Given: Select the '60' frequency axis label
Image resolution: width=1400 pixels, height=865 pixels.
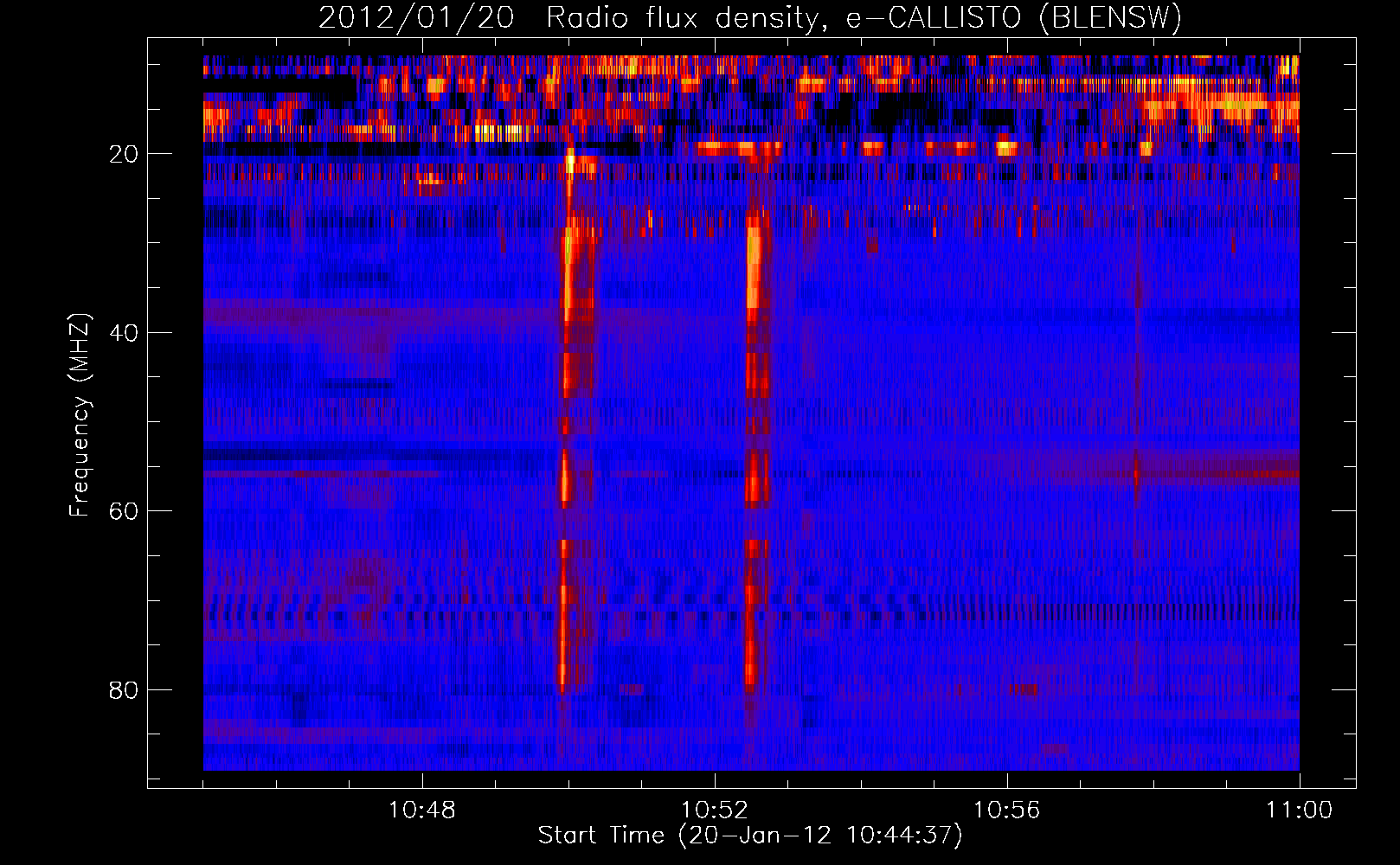Looking at the screenshot, I should [124, 511].
